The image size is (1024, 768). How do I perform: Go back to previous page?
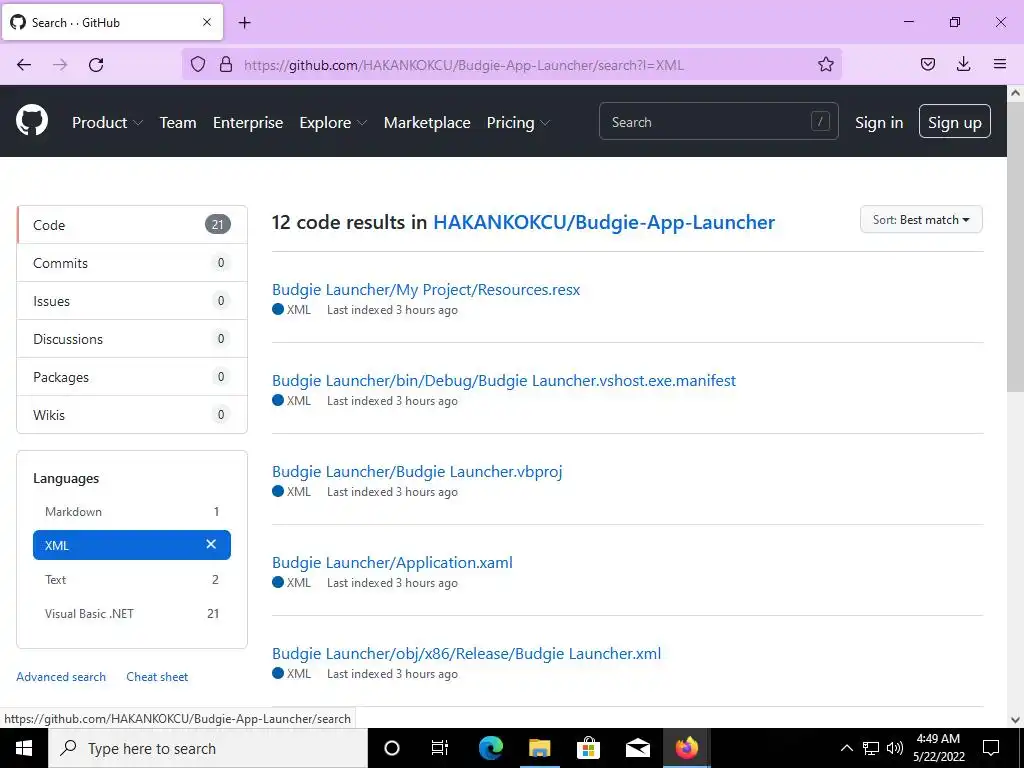coord(24,65)
